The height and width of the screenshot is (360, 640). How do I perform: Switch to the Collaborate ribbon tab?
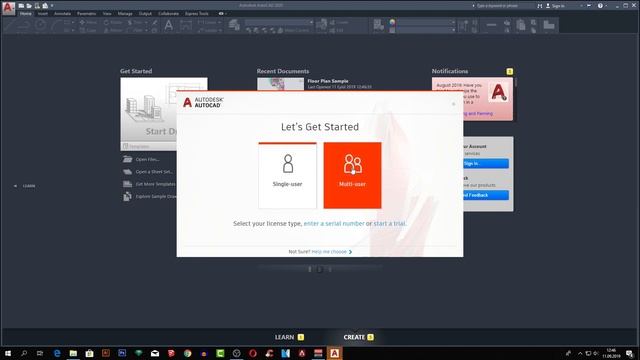coord(168,13)
